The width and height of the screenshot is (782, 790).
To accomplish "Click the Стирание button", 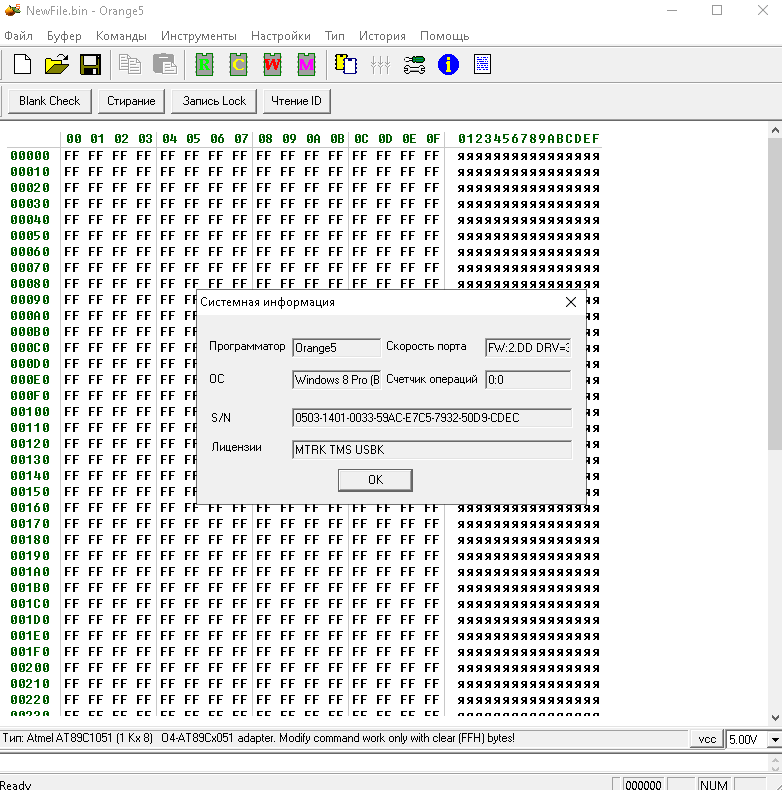I will point(132,101).
